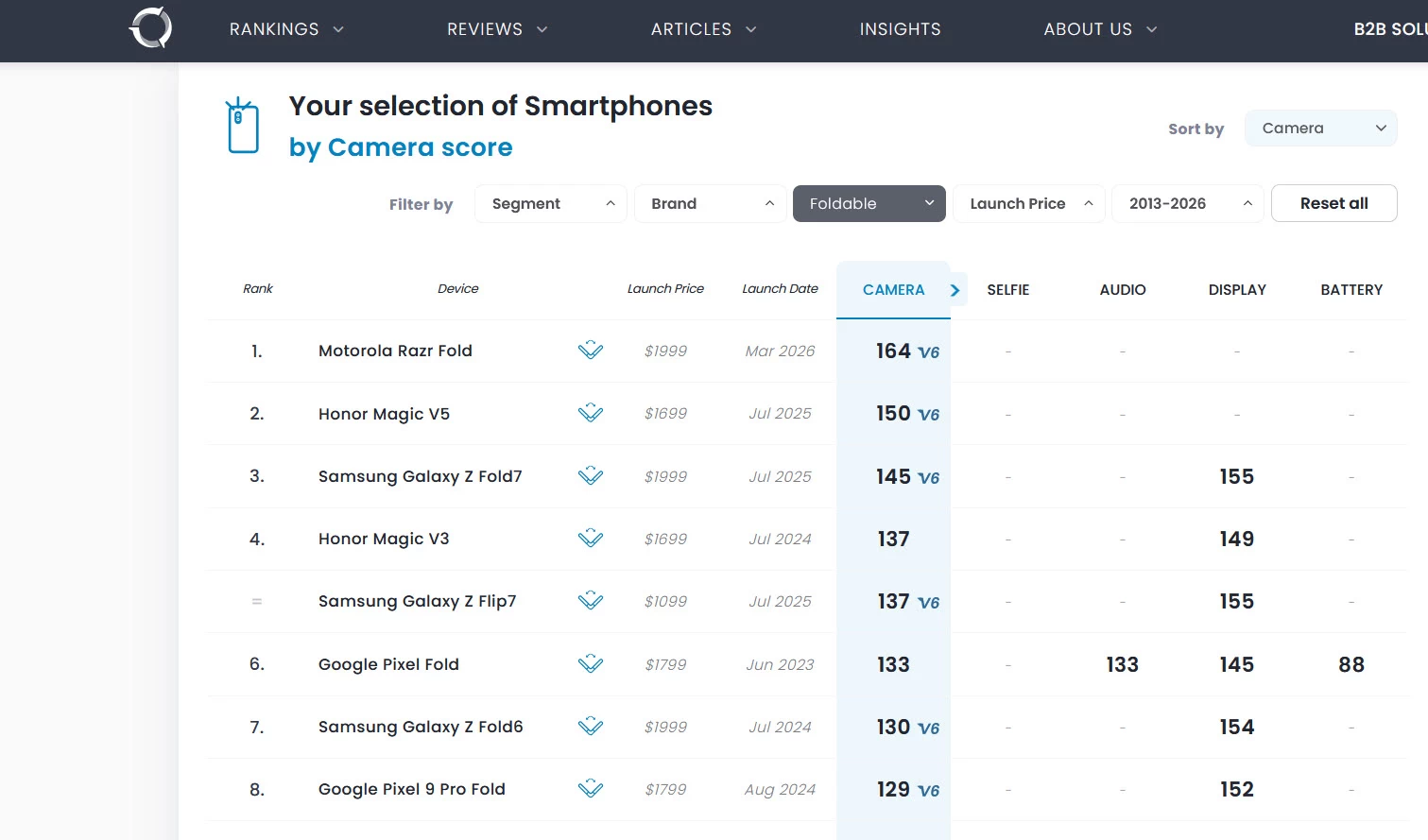
Task: Open the Honor Magic V5 device link
Action: (384, 414)
